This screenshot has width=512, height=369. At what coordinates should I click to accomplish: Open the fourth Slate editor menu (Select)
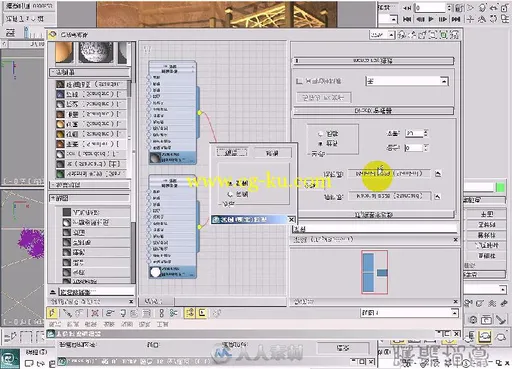[x=109, y=324]
